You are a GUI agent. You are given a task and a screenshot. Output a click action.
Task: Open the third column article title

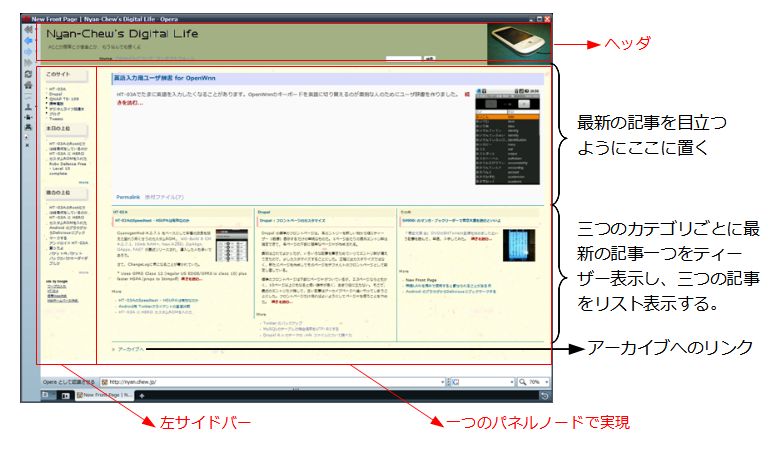point(451,221)
